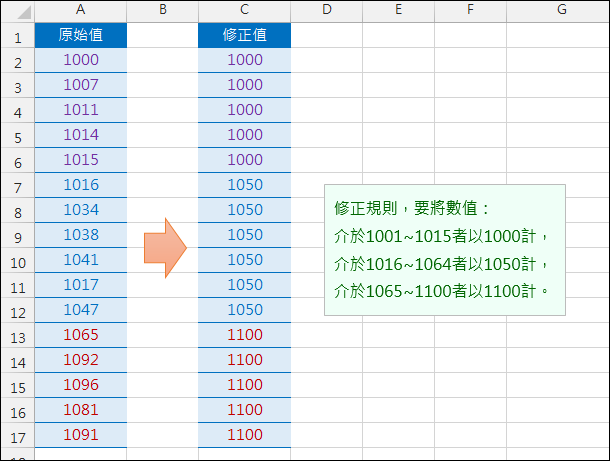Select cell with value 1096

coord(81,385)
